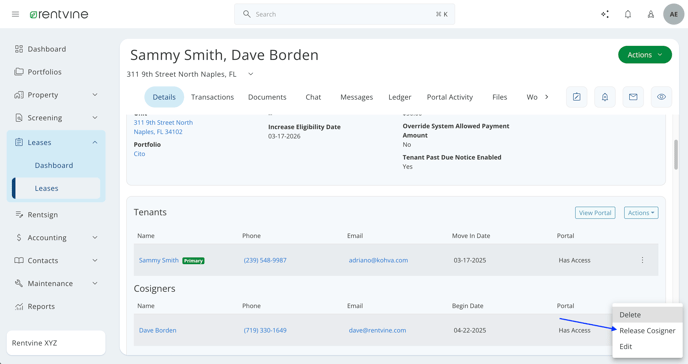This screenshot has height=364, width=688.
Task: Click the Maintenance tools icon
Action: click(18, 283)
